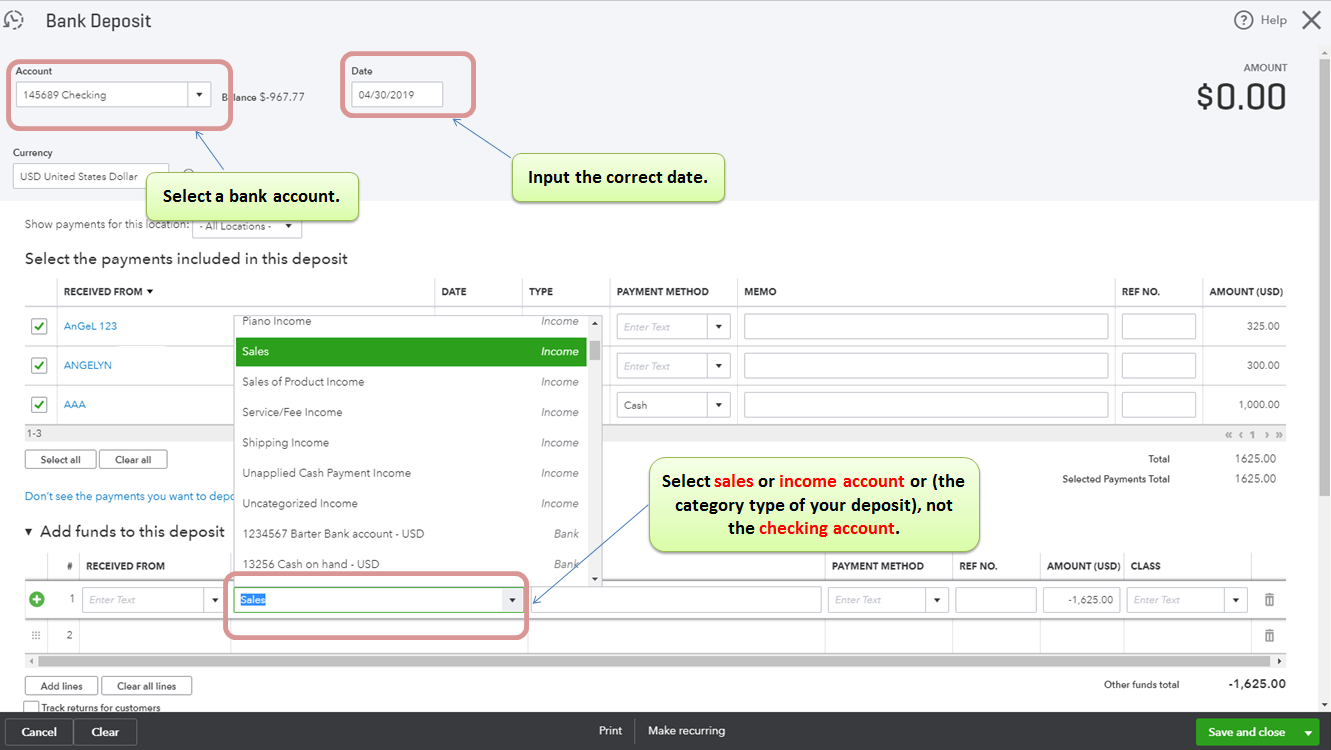This screenshot has width=1331, height=750.
Task: Select Shipping Income option
Action: point(411,443)
